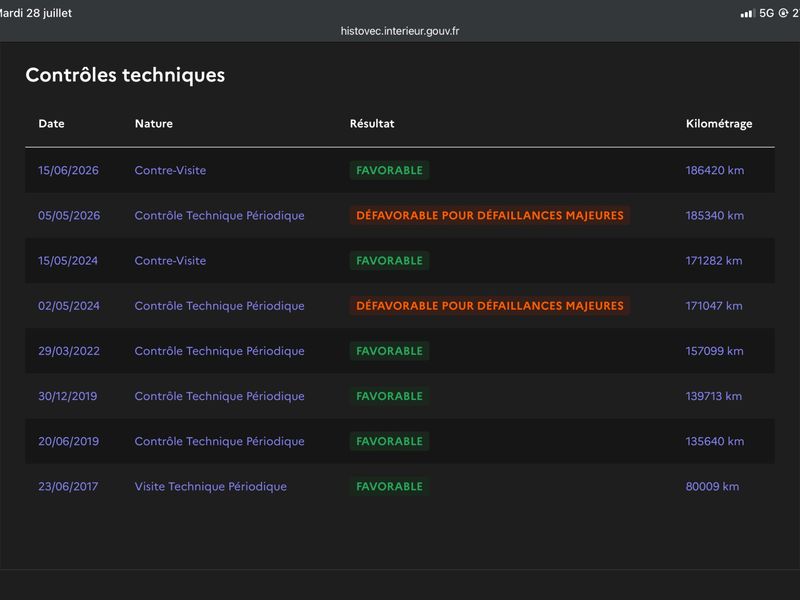Select the mileage 171047 km
Viewport: 800px width, 600px height.
[714, 306]
